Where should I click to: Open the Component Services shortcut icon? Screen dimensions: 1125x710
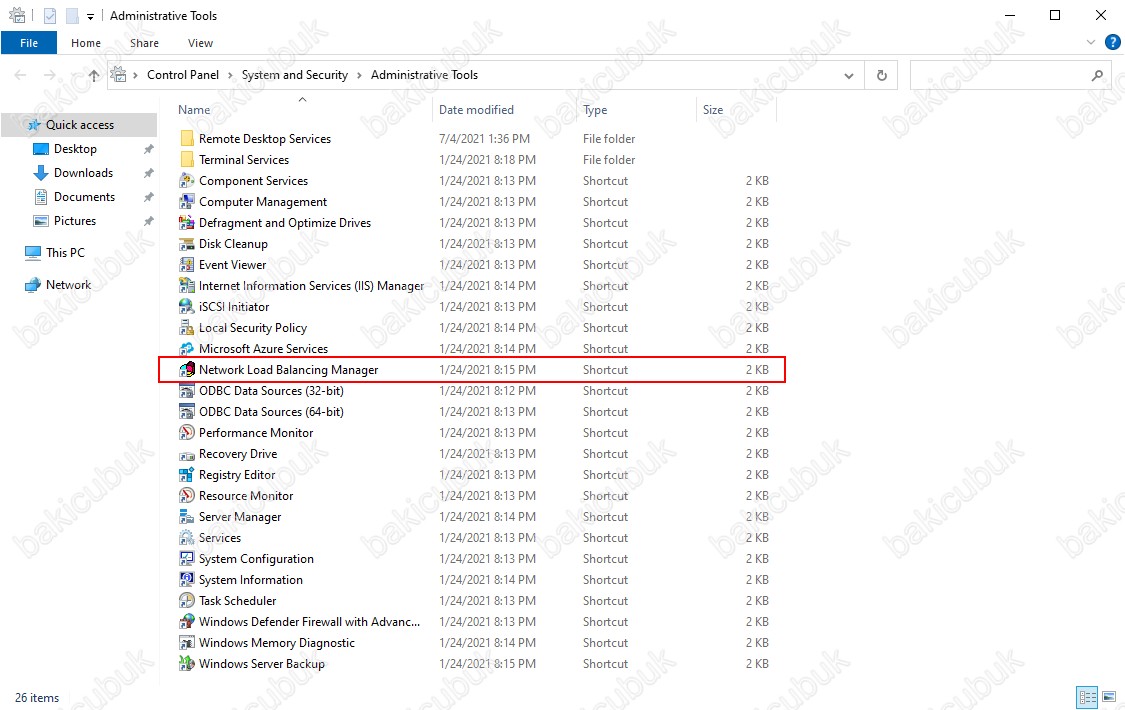click(187, 181)
